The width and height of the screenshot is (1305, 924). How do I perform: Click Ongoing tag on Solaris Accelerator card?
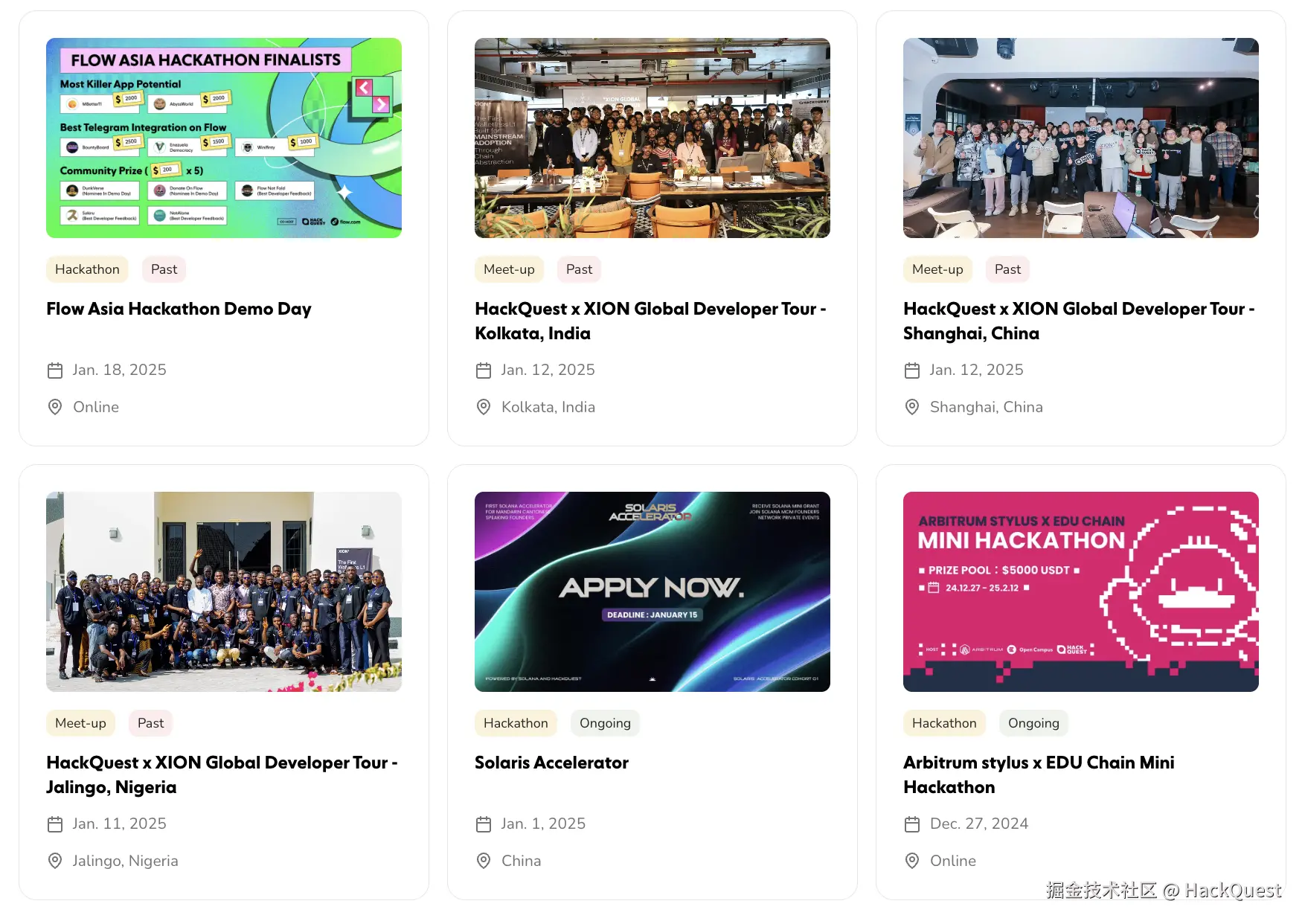[605, 723]
